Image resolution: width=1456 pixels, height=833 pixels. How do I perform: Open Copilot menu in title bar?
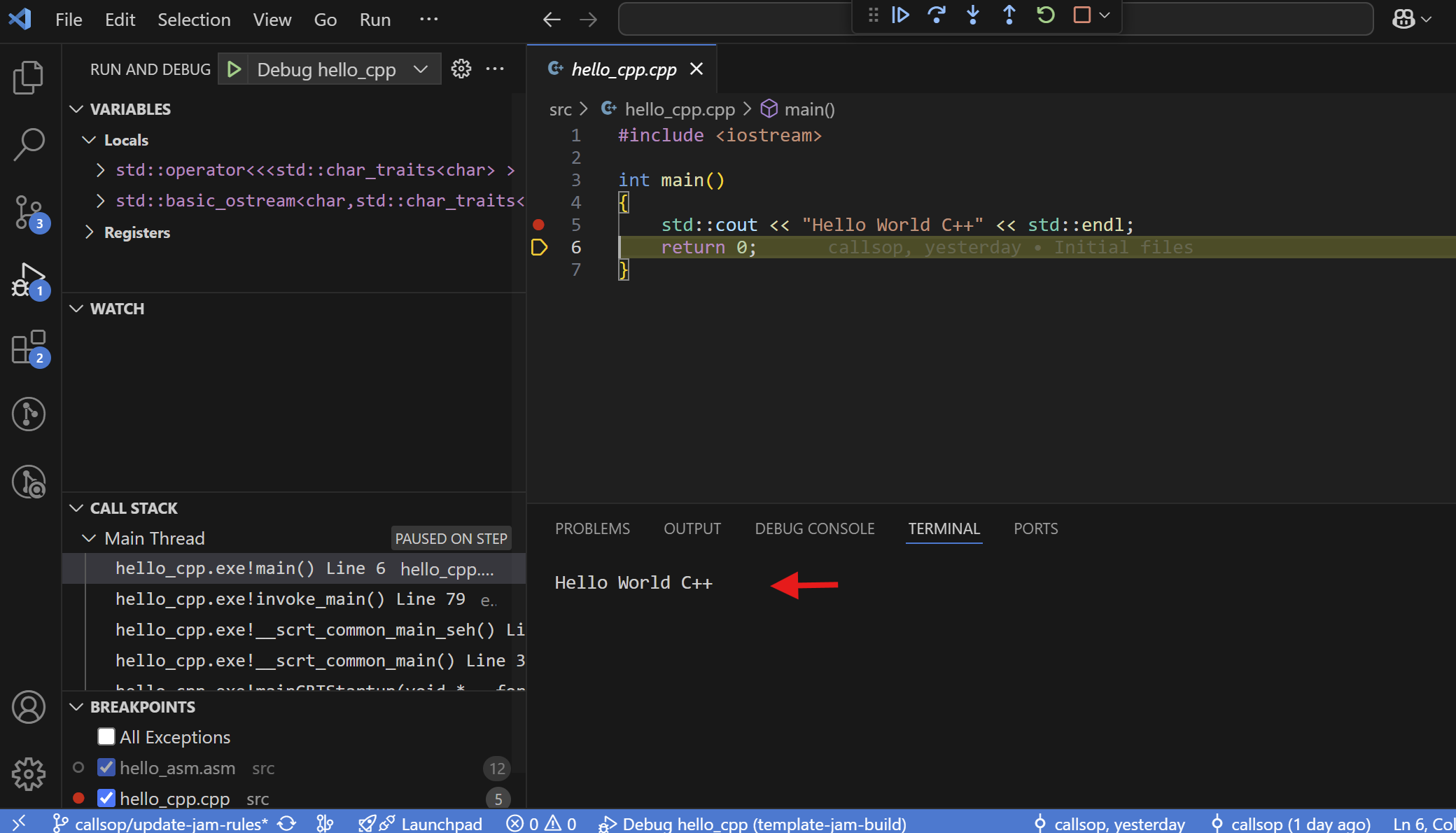point(1412,19)
